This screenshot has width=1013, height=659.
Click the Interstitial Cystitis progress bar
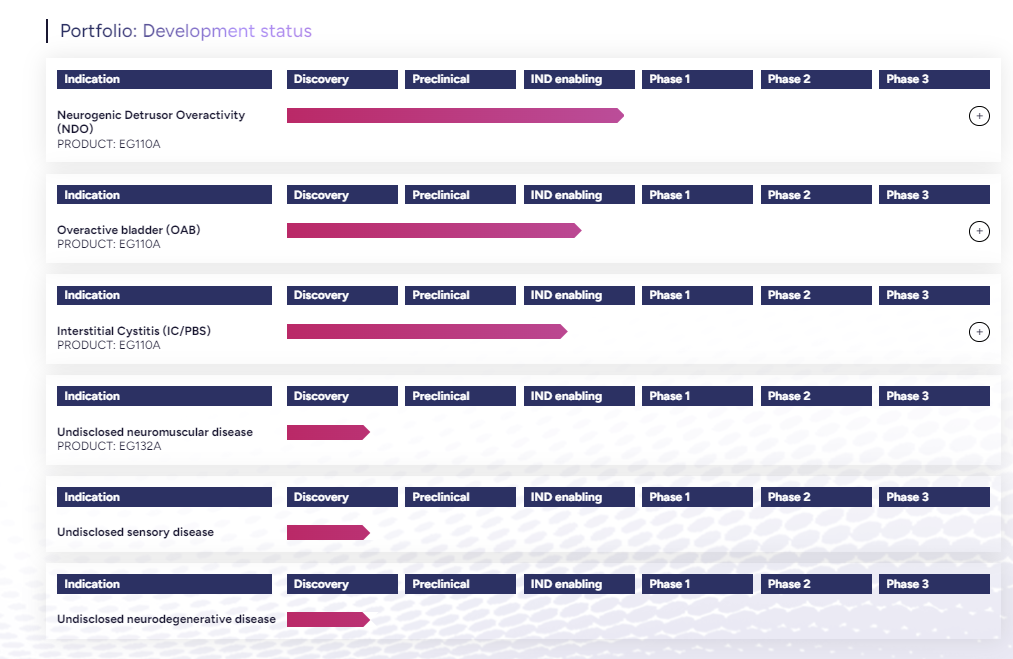(426, 332)
